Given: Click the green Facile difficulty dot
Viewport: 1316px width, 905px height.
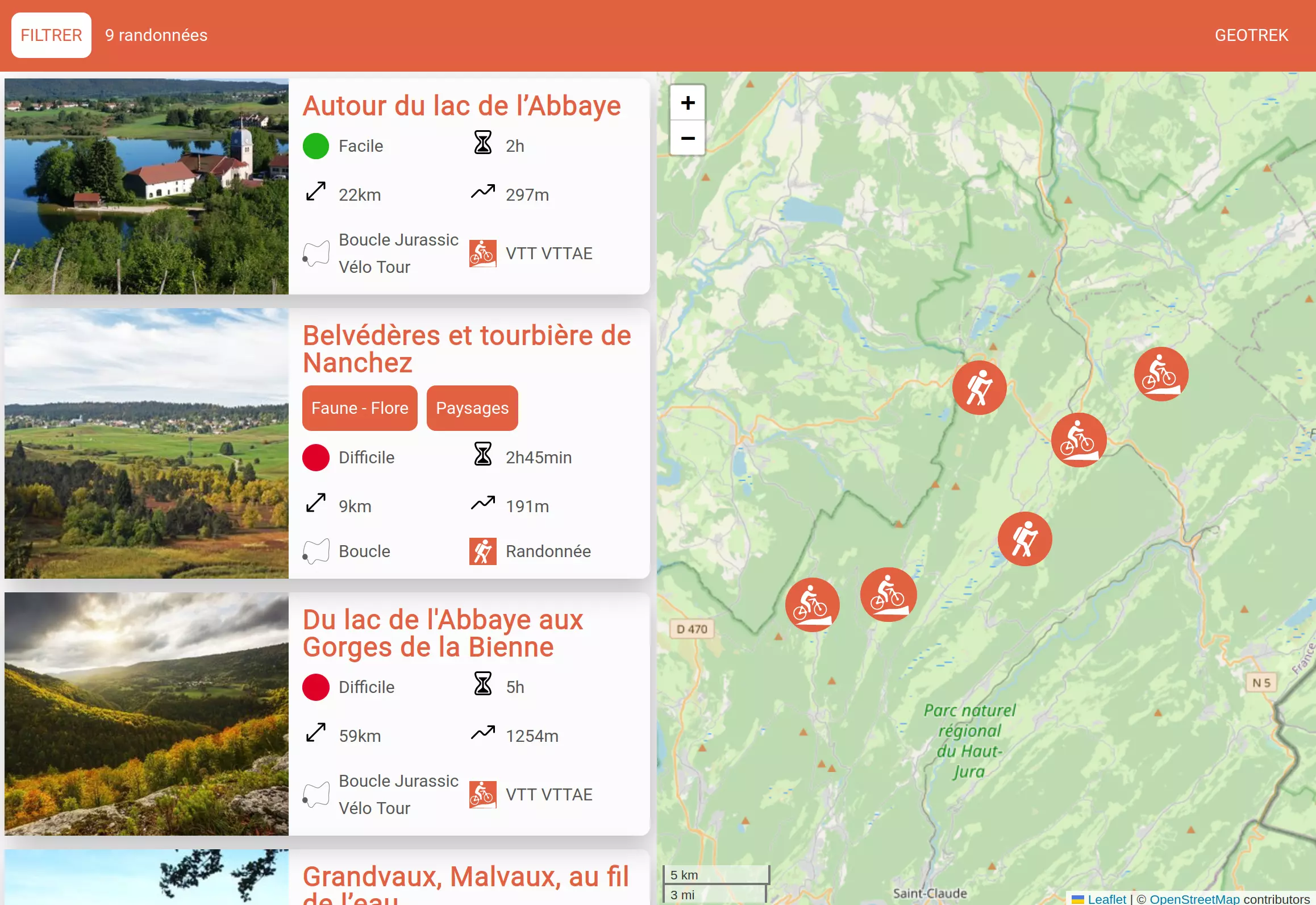Looking at the screenshot, I should tap(316, 146).
